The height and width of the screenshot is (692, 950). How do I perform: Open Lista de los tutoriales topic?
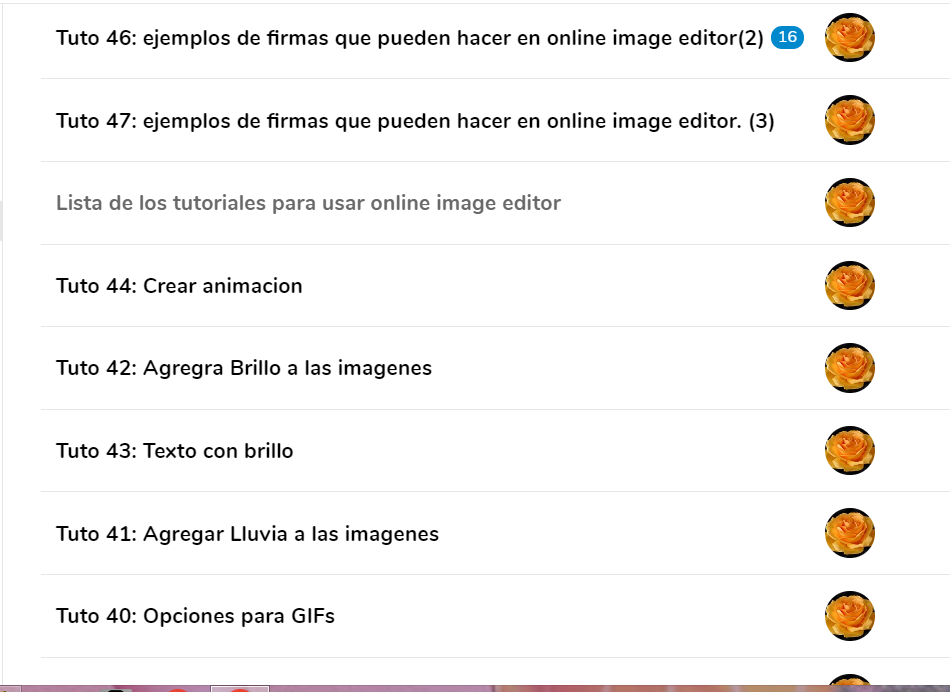[308, 203]
